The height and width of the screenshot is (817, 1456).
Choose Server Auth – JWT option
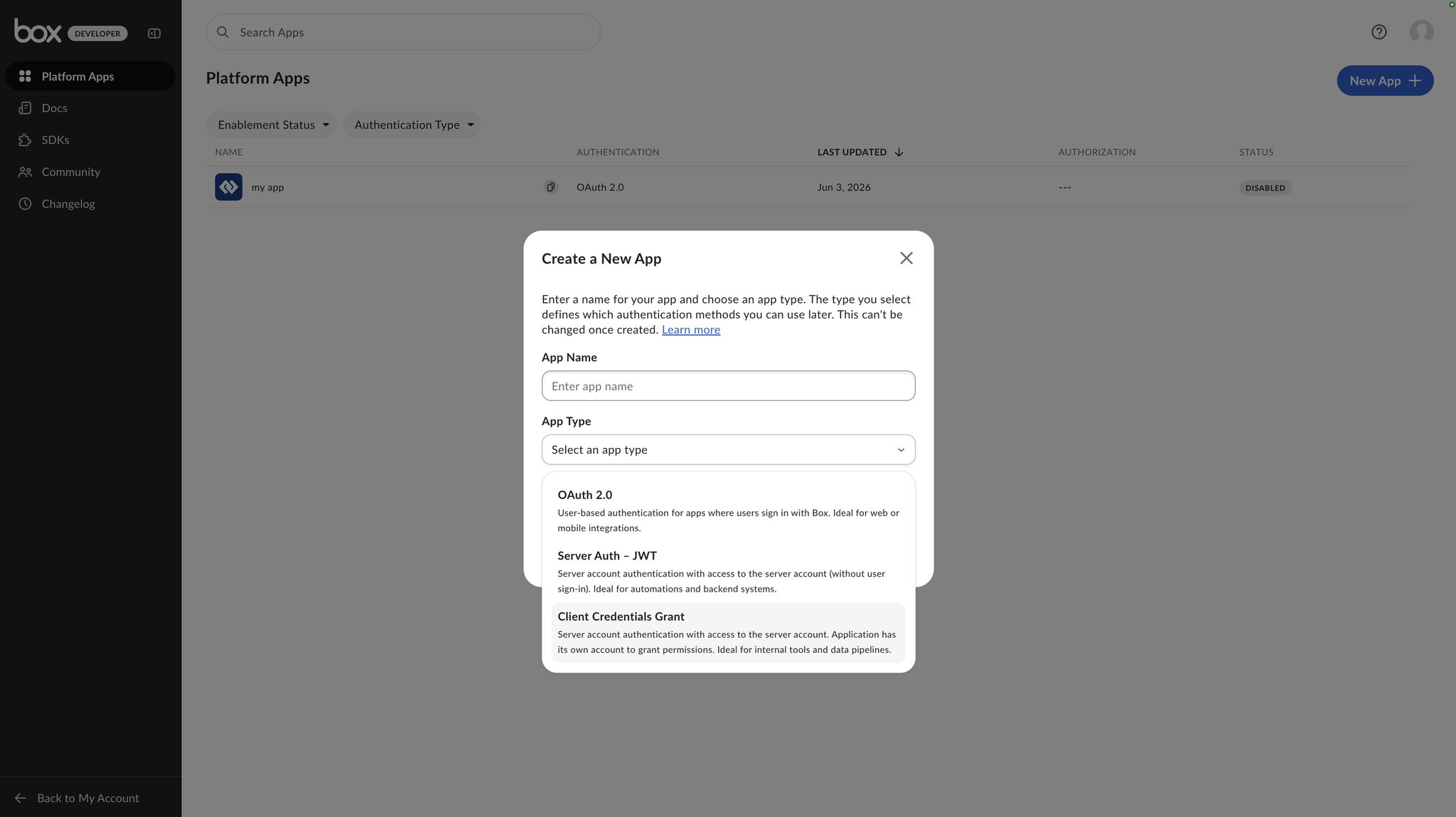coord(728,572)
